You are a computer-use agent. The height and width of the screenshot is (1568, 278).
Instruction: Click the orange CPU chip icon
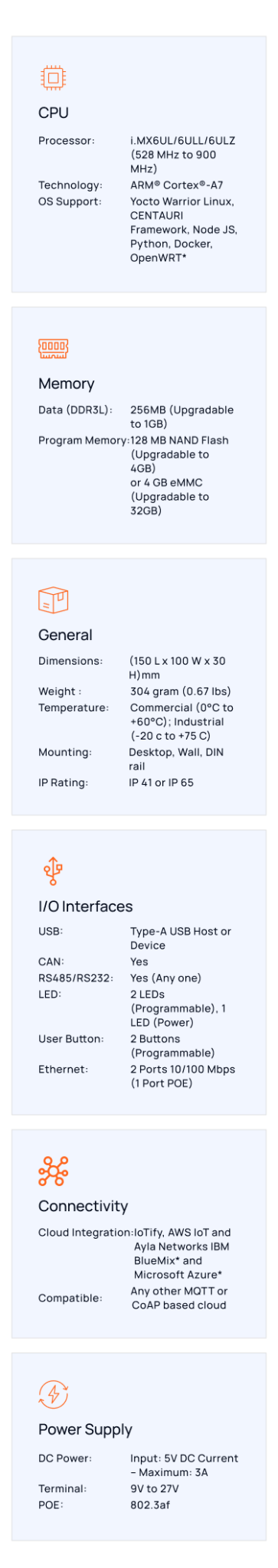coord(53,78)
